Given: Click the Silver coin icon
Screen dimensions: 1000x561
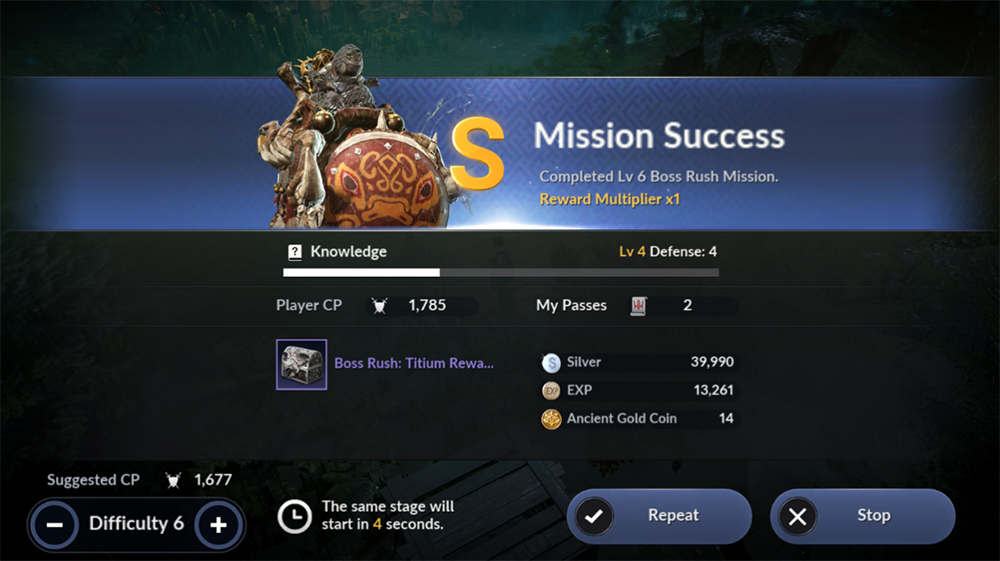Looking at the screenshot, I should pos(551,362).
